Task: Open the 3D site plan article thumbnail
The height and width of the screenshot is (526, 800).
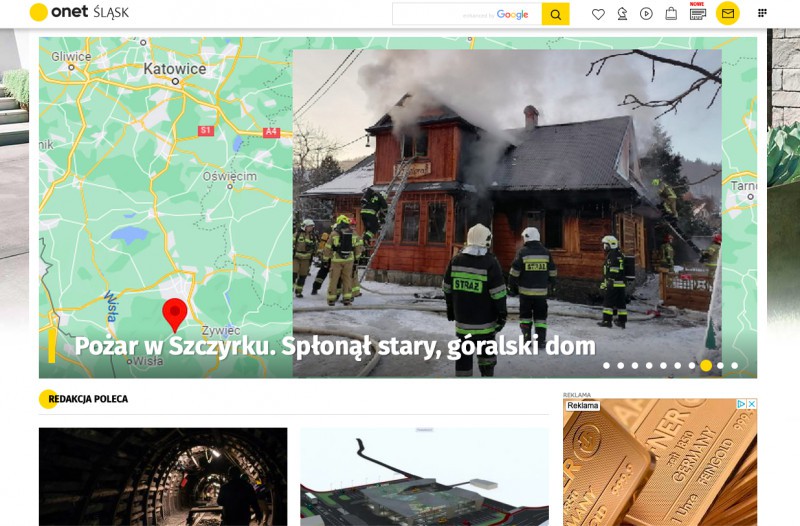Action: pyautogui.click(x=424, y=476)
